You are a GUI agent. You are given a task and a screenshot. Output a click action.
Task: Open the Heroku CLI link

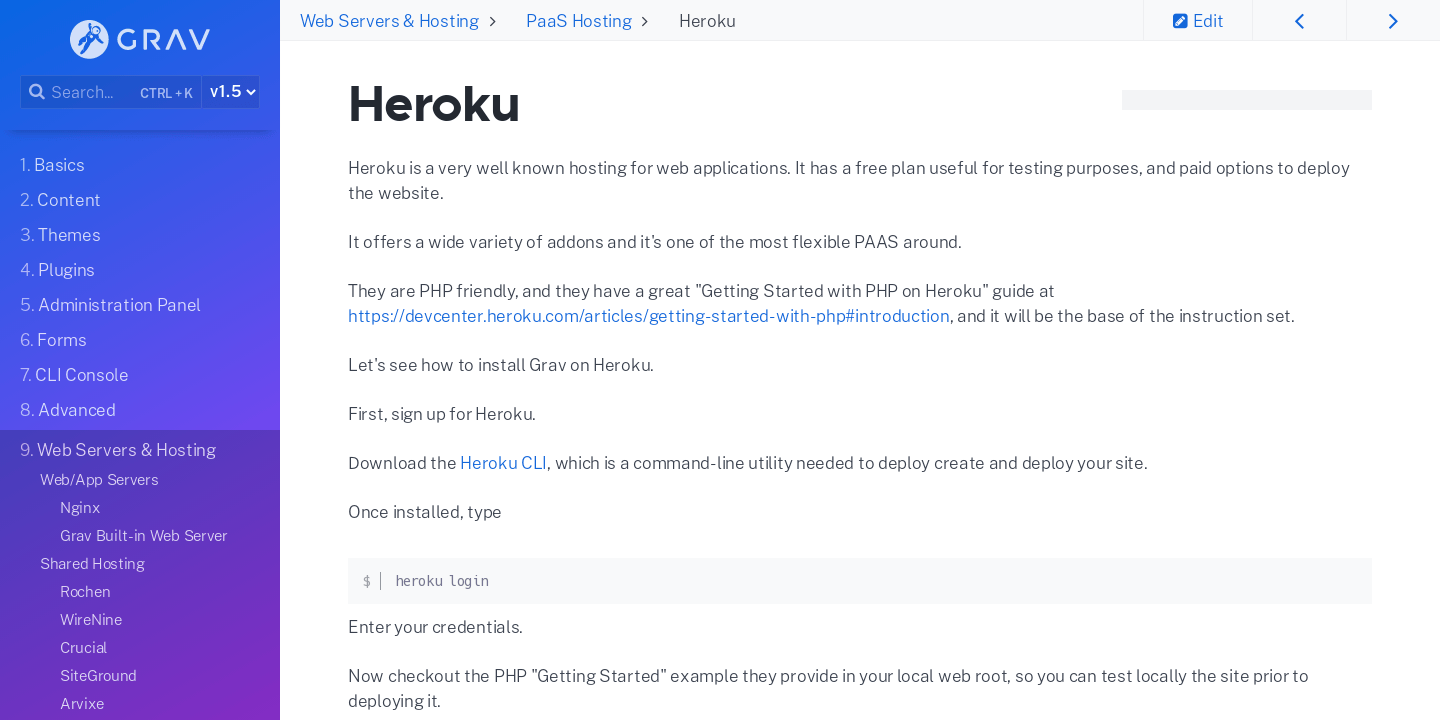click(x=503, y=462)
